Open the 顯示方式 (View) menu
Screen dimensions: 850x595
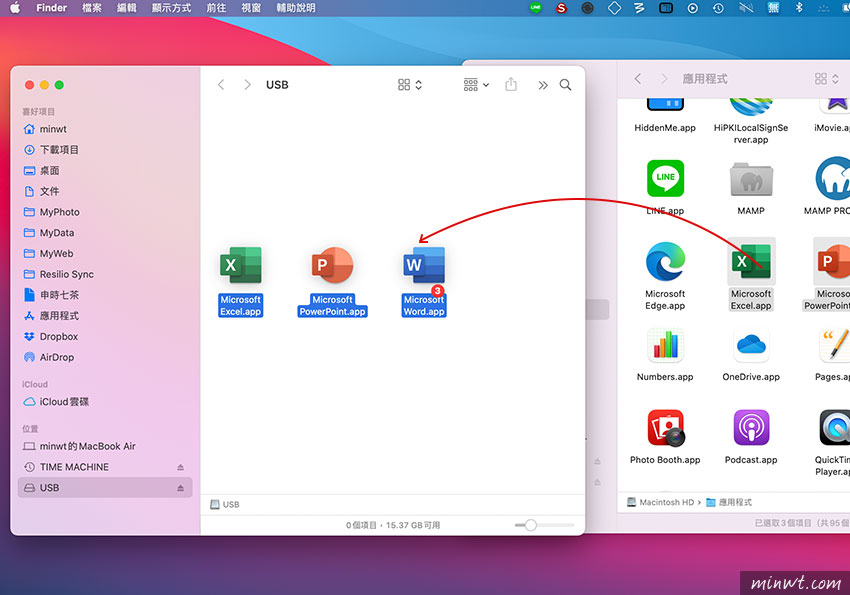171,8
